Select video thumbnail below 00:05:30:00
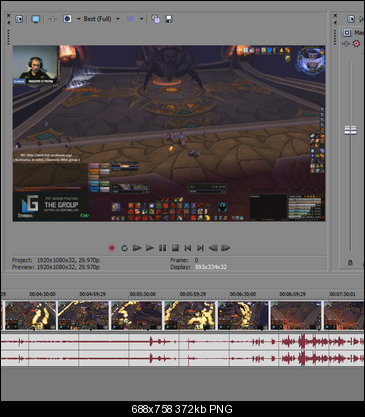Viewport: 365px width, 417px height. 137,315
